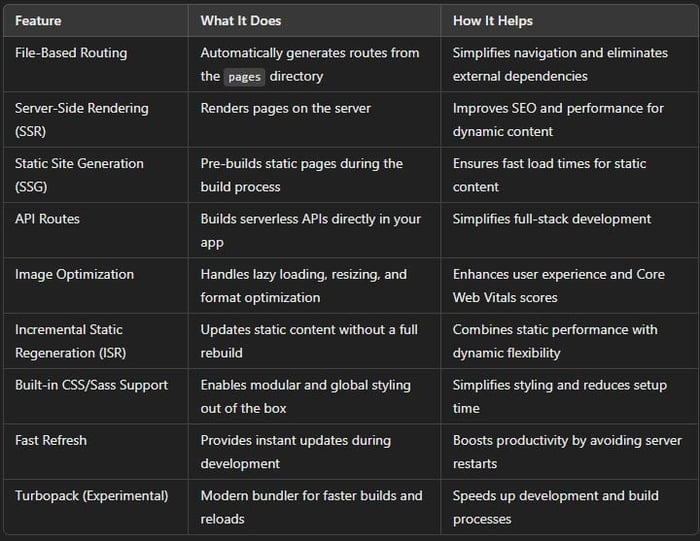This screenshot has height=541, width=700.
Task: Click the Turbopack (Experimental) cell
Action: pos(96,507)
